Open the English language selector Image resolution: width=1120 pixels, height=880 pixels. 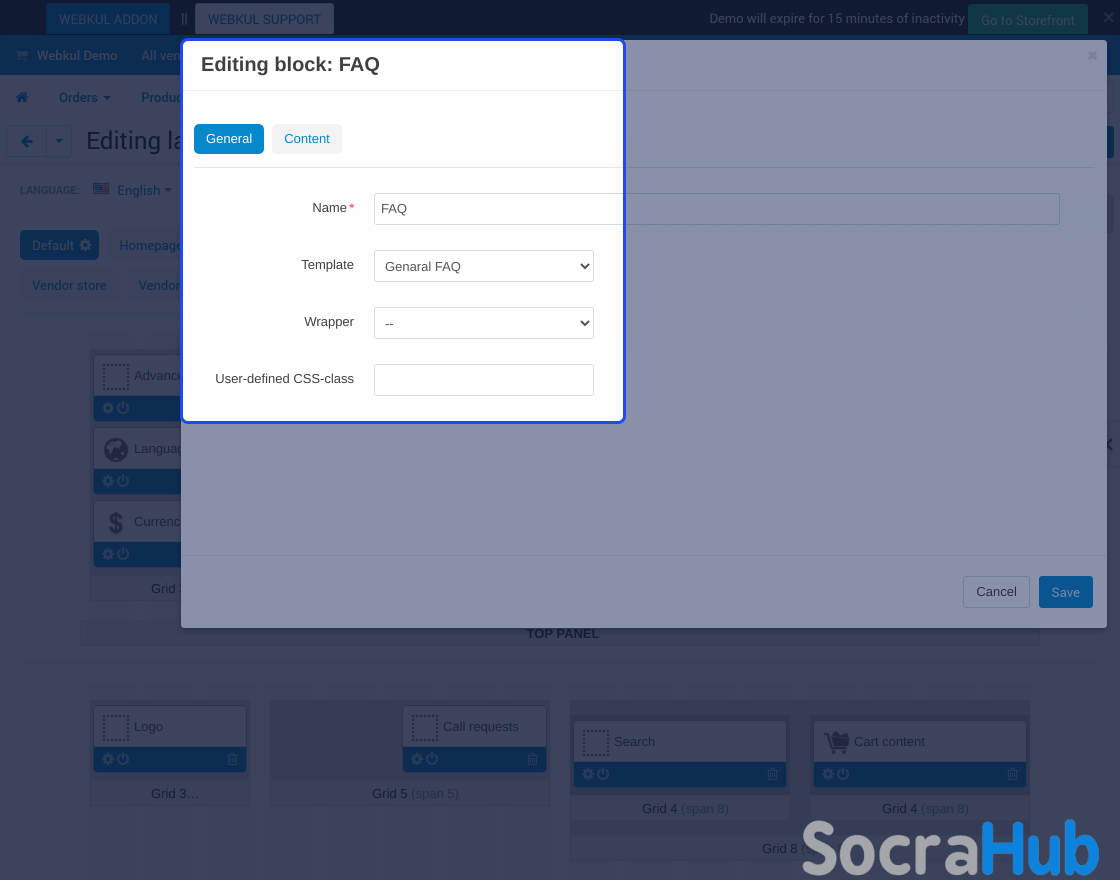pyautogui.click(x=144, y=190)
